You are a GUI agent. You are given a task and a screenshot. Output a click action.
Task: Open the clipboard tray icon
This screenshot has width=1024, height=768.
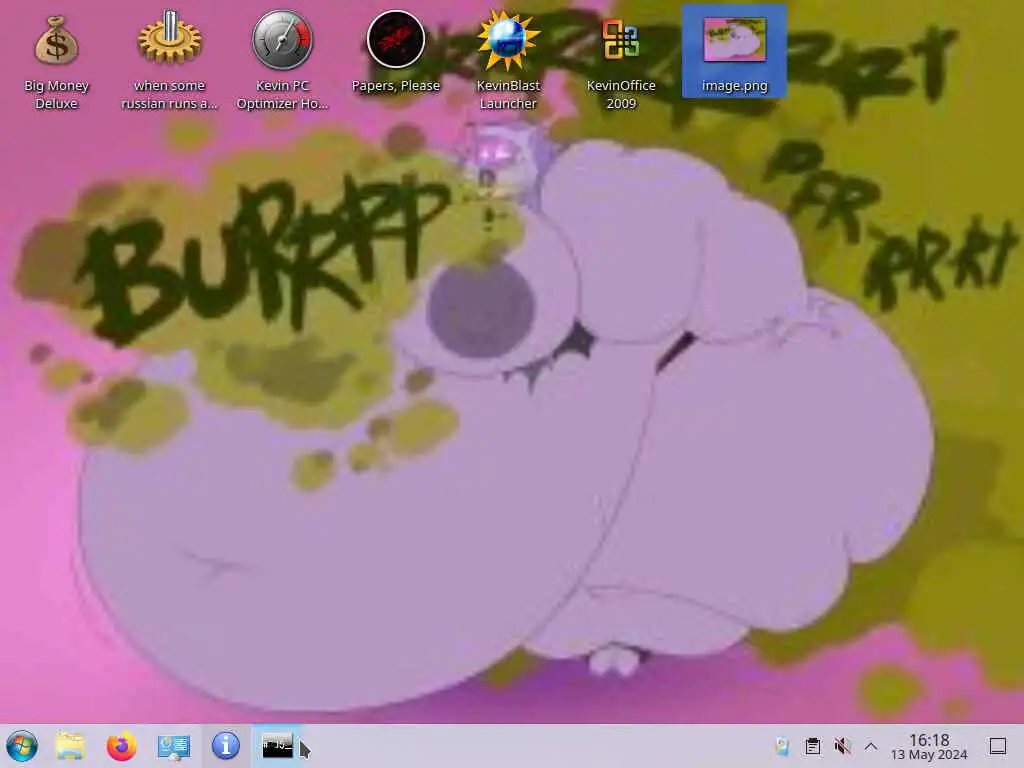[x=812, y=746]
